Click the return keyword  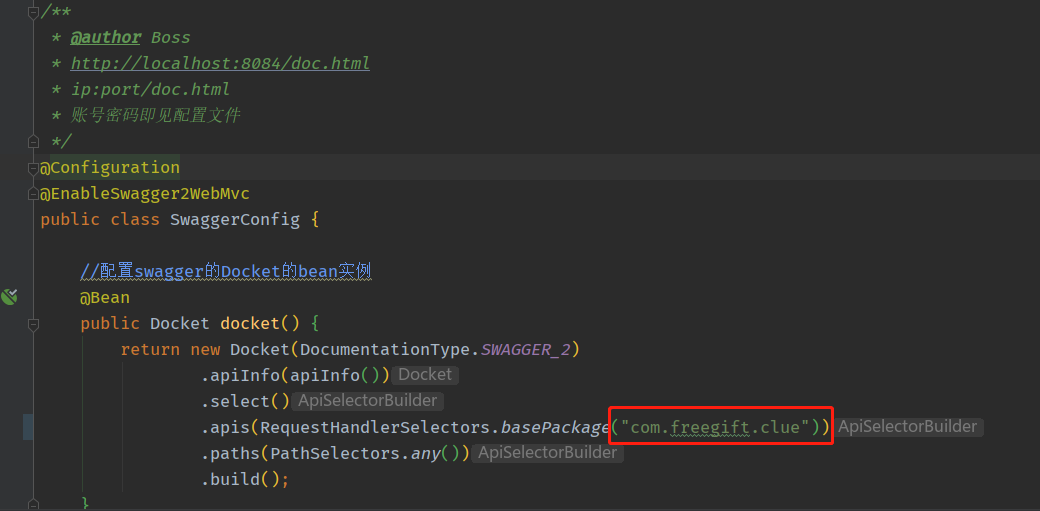(x=151, y=349)
